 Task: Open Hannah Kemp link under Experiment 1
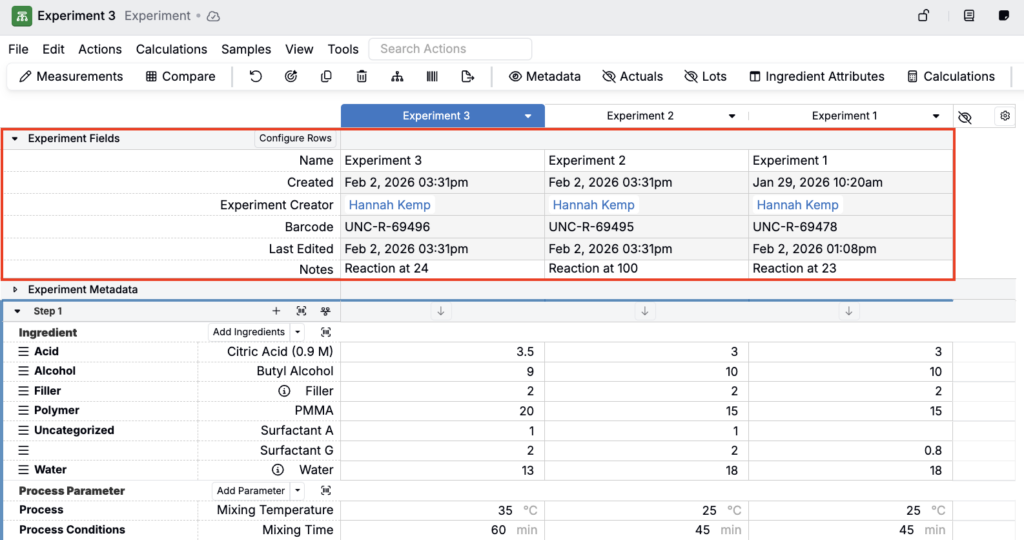798,205
